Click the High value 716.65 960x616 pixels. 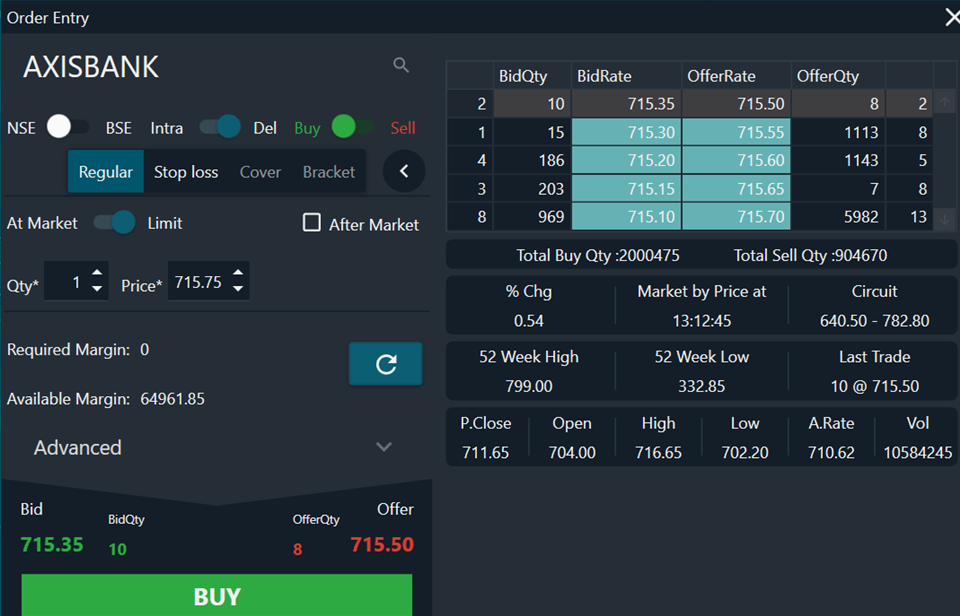pos(658,453)
